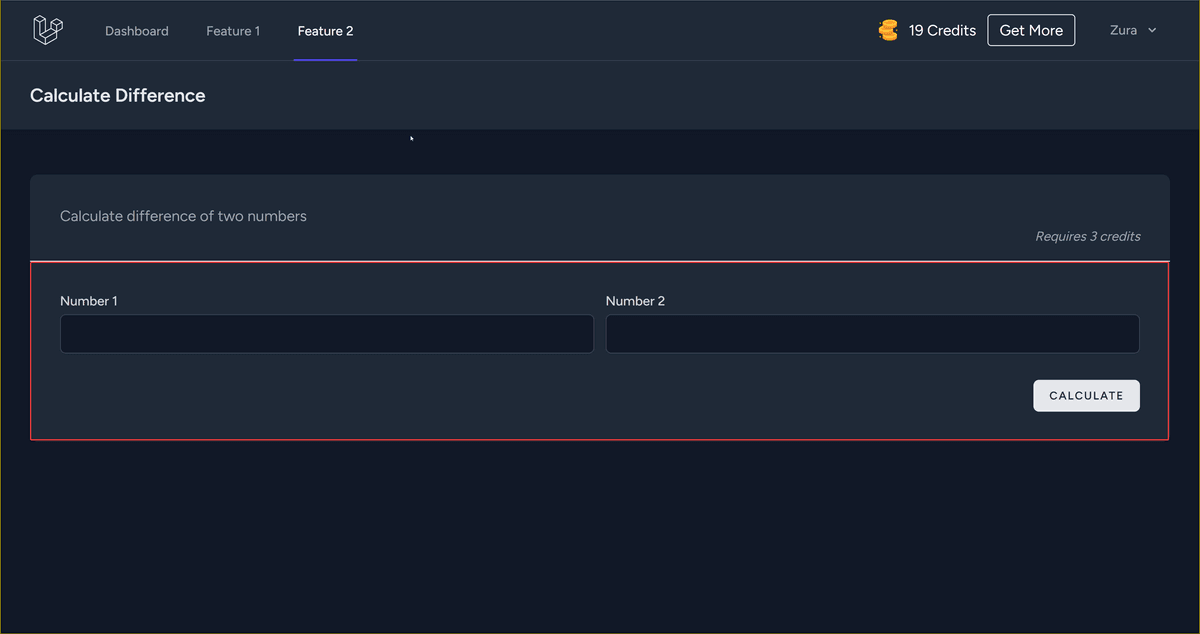The width and height of the screenshot is (1200, 634).
Task: Click empty navbar space right of Feature 2
Action: tap(600, 31)
